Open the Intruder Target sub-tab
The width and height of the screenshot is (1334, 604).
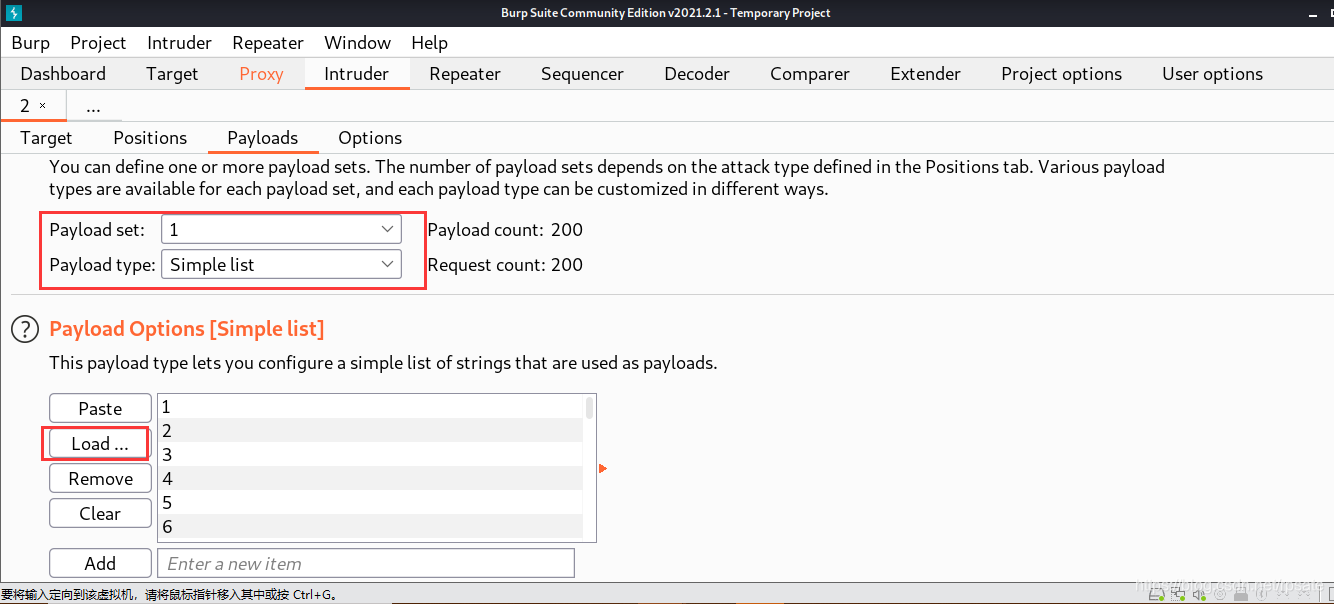click(x=46, y=138)
